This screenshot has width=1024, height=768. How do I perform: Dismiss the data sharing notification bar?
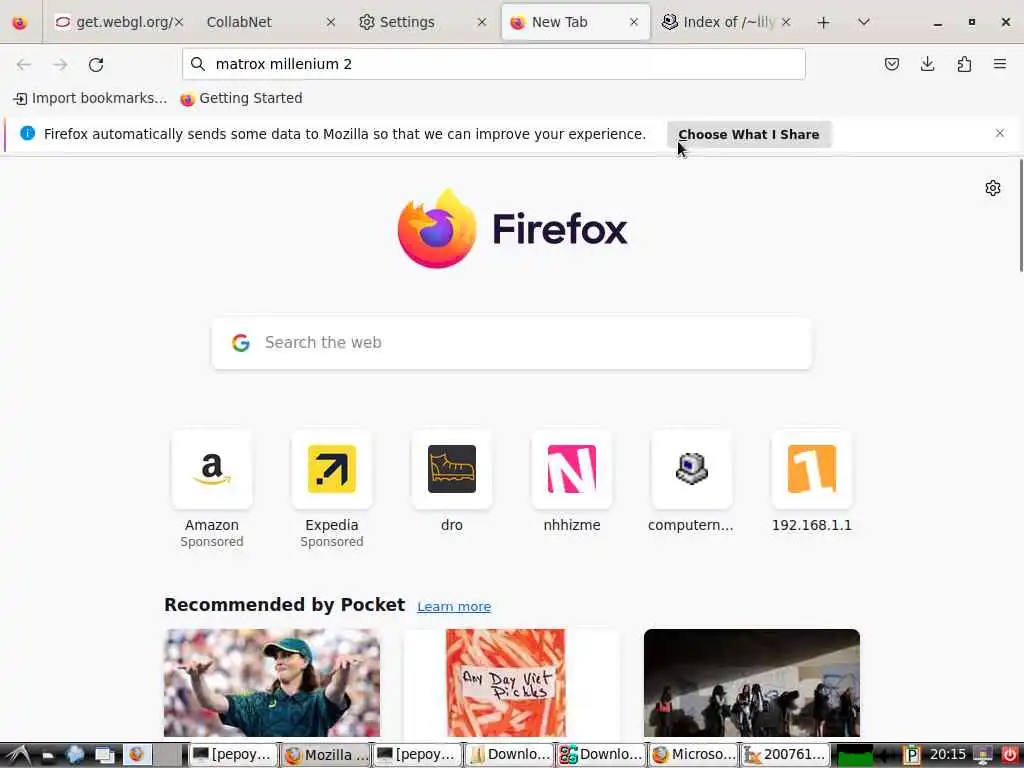coord(1000,133)
